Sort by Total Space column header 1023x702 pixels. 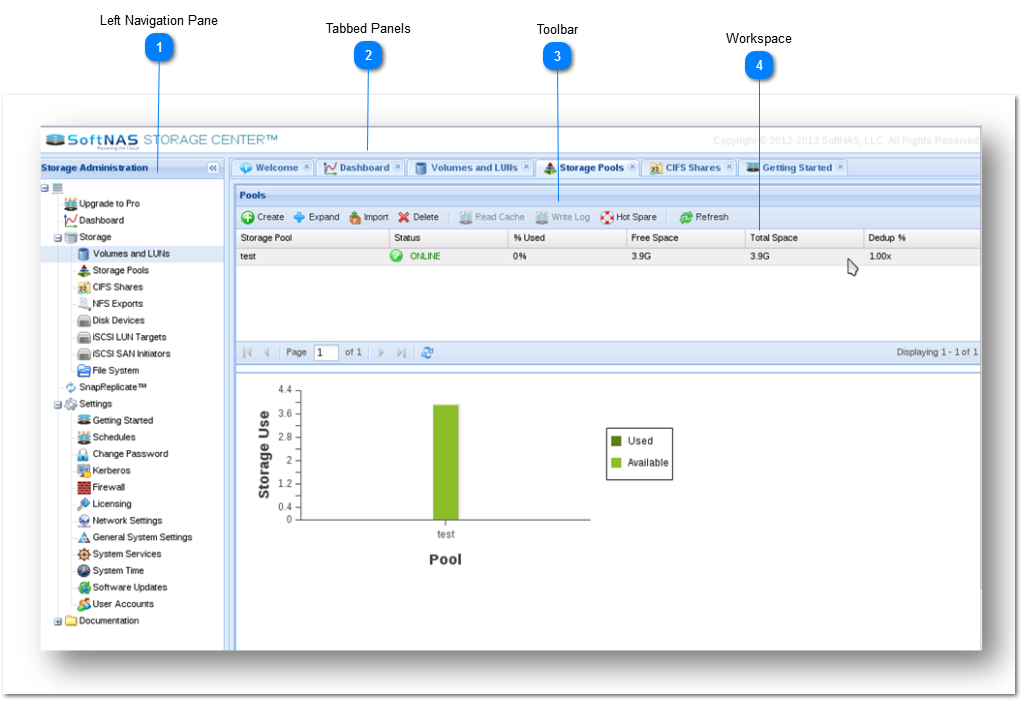[x=804, y=238]
